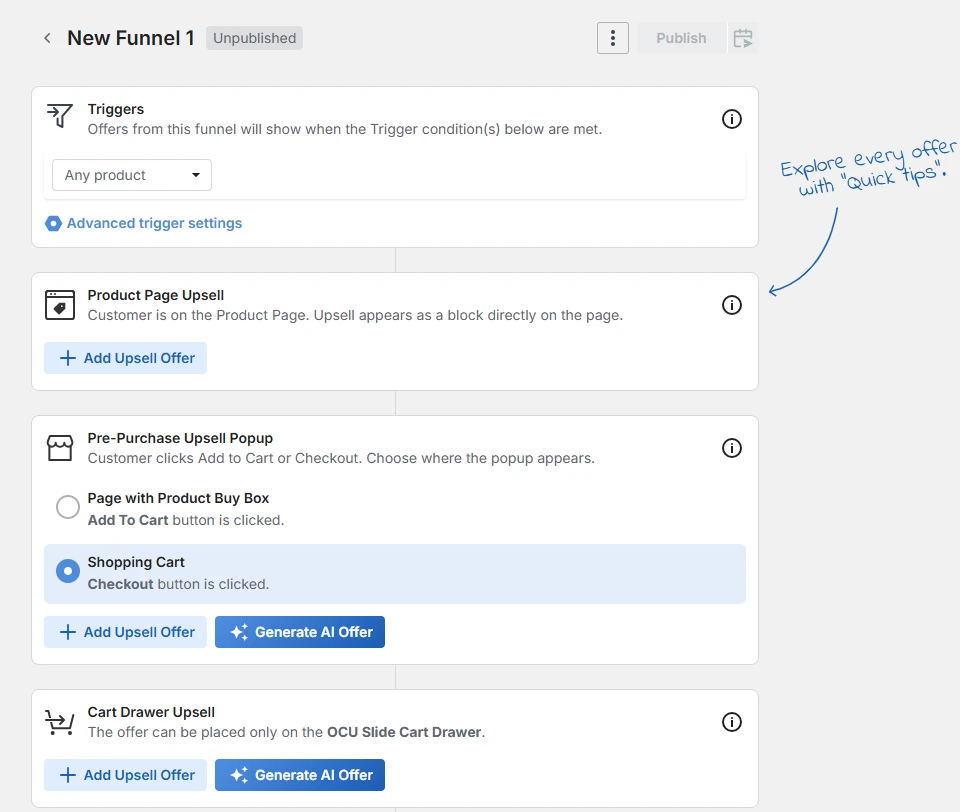Screen dimensions: 960x812
Task: Click the Pre-Purchase Upsell Popup heading
Action: (180, 438)
